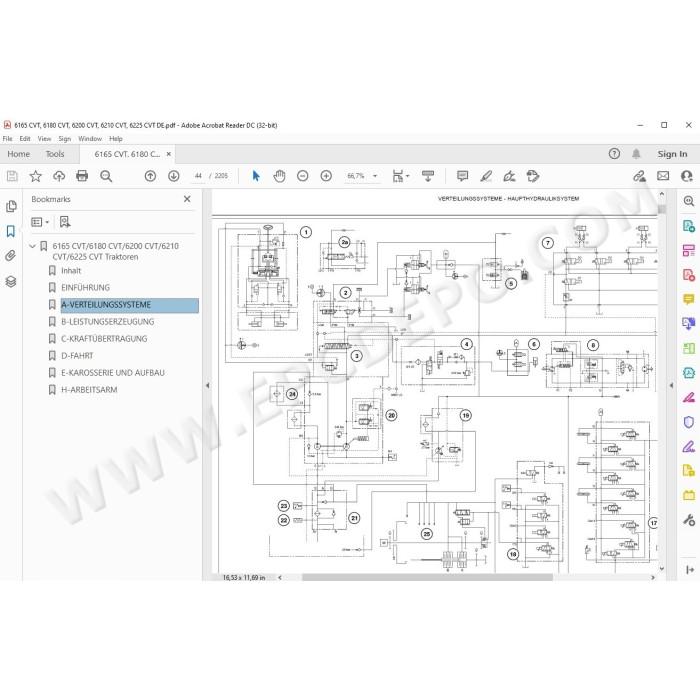Expand the right tools pane arrow icon

[x=689, y=570]
